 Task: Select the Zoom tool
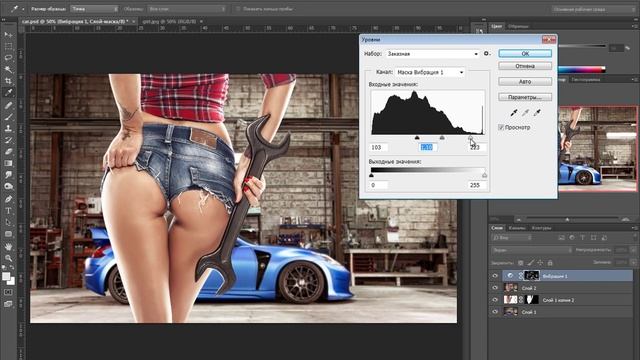click(8, 258)
